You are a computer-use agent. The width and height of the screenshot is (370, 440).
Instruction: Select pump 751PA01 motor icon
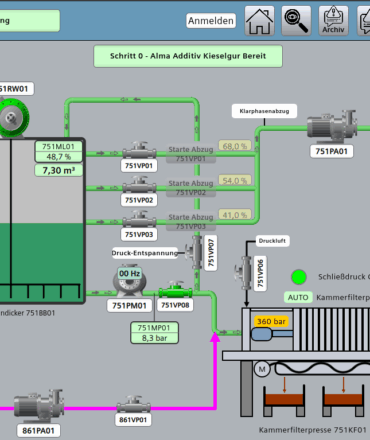click(x=332, y=127)
